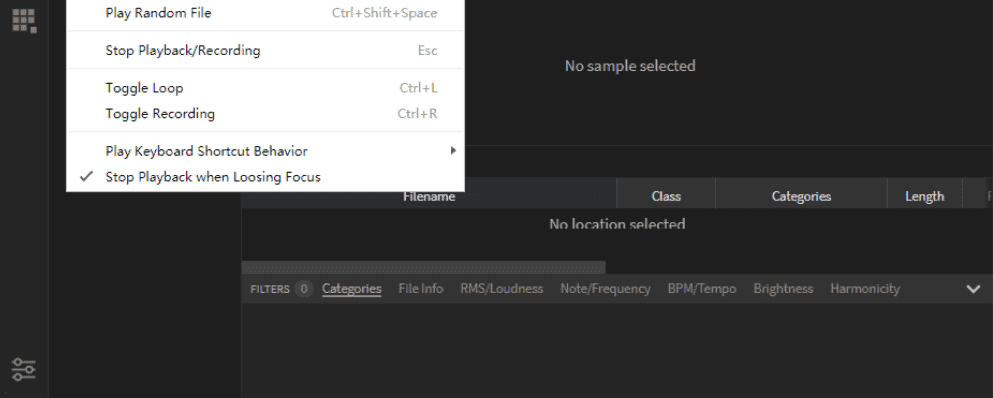Switch to the File Info filter tab

coord(421,289)
